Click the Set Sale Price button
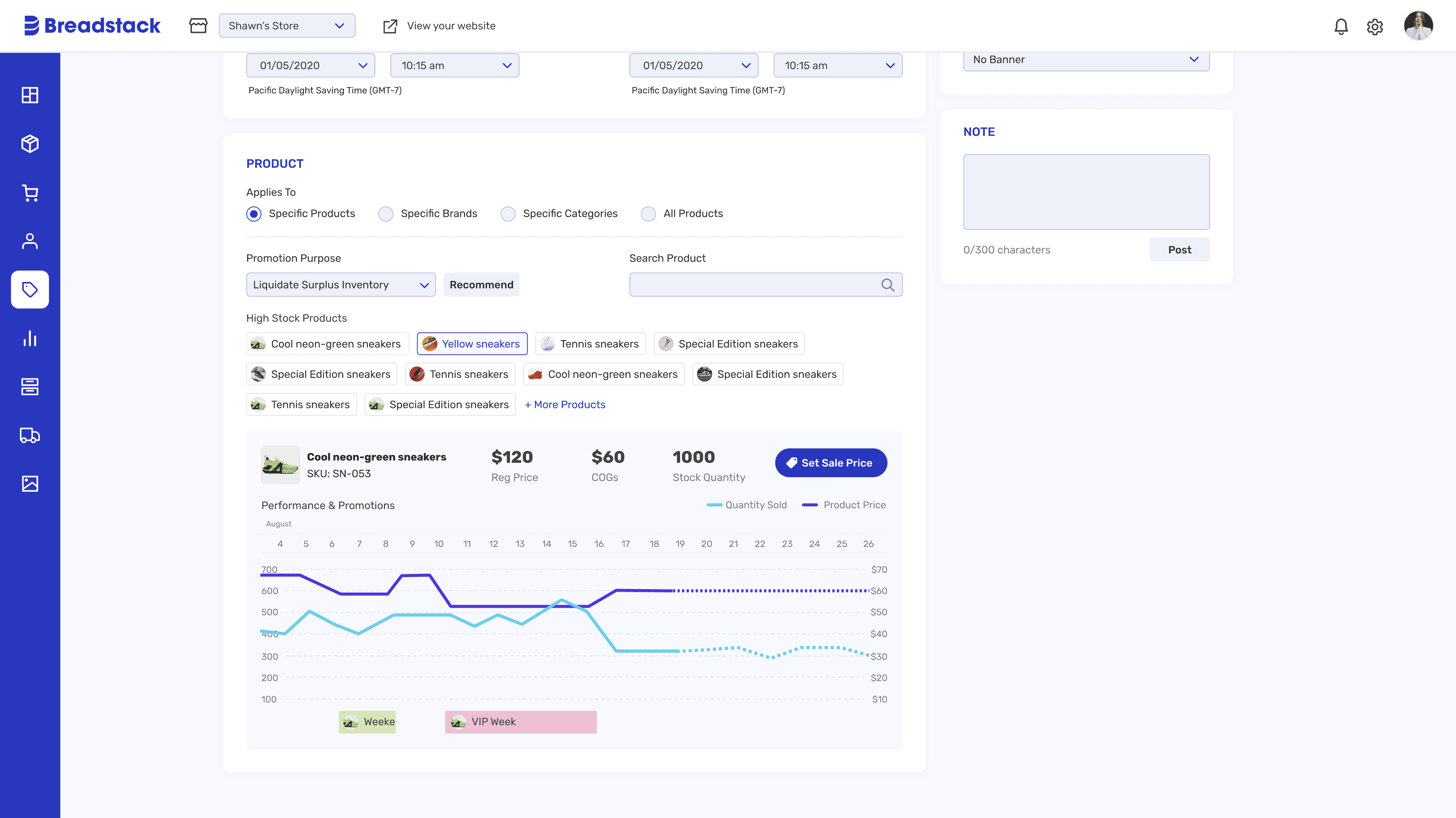 pyautogui.click(x=830, y=463)
